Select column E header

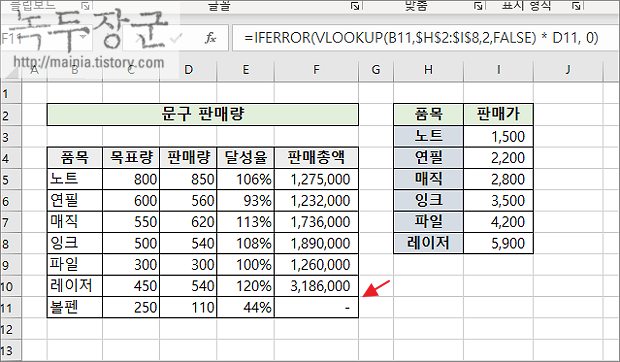tap(246, 70)
